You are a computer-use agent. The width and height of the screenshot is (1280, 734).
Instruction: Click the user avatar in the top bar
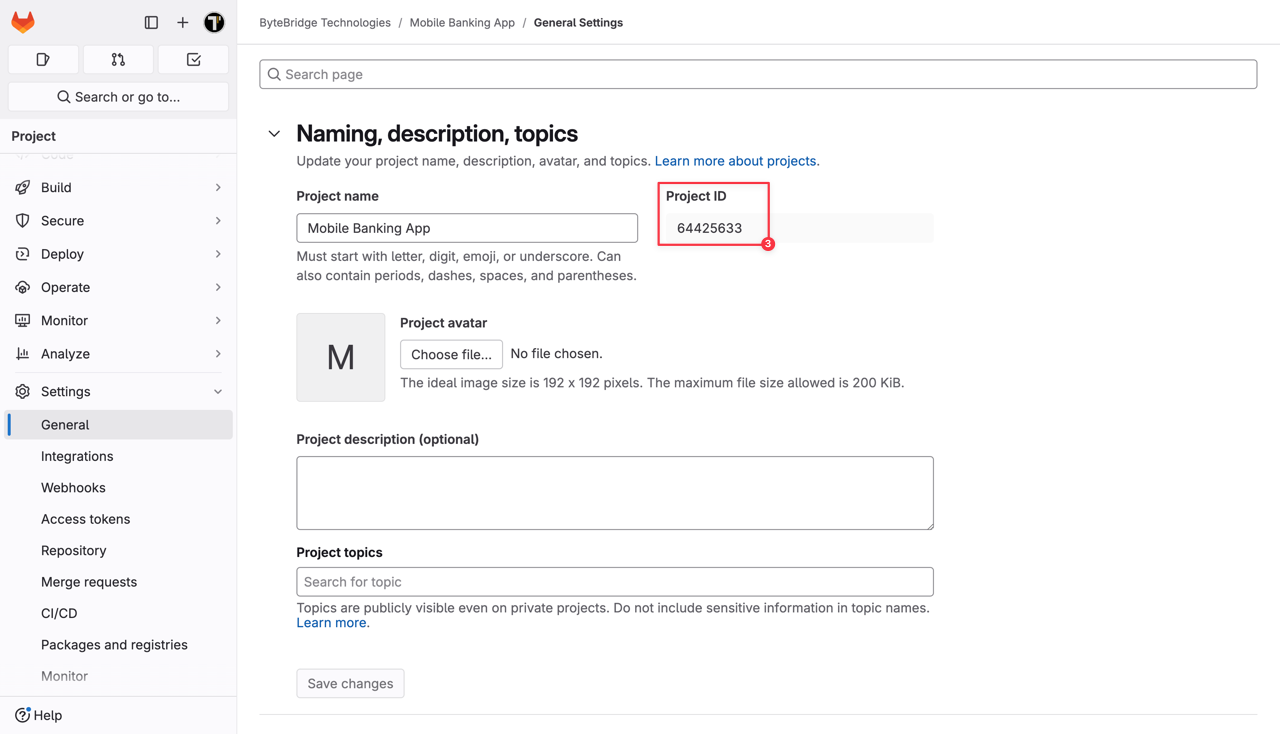pyautogui.click(x=214, y=21)
